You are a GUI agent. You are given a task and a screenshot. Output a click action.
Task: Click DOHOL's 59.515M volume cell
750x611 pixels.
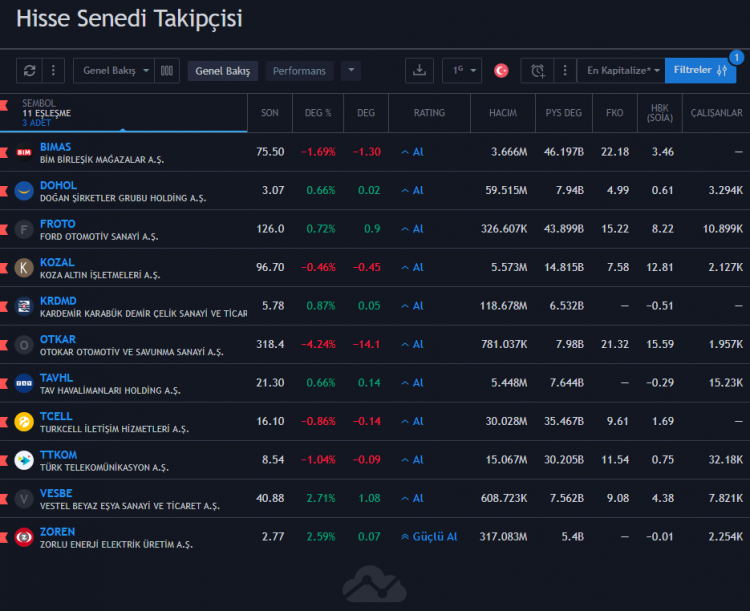point(506,190)
